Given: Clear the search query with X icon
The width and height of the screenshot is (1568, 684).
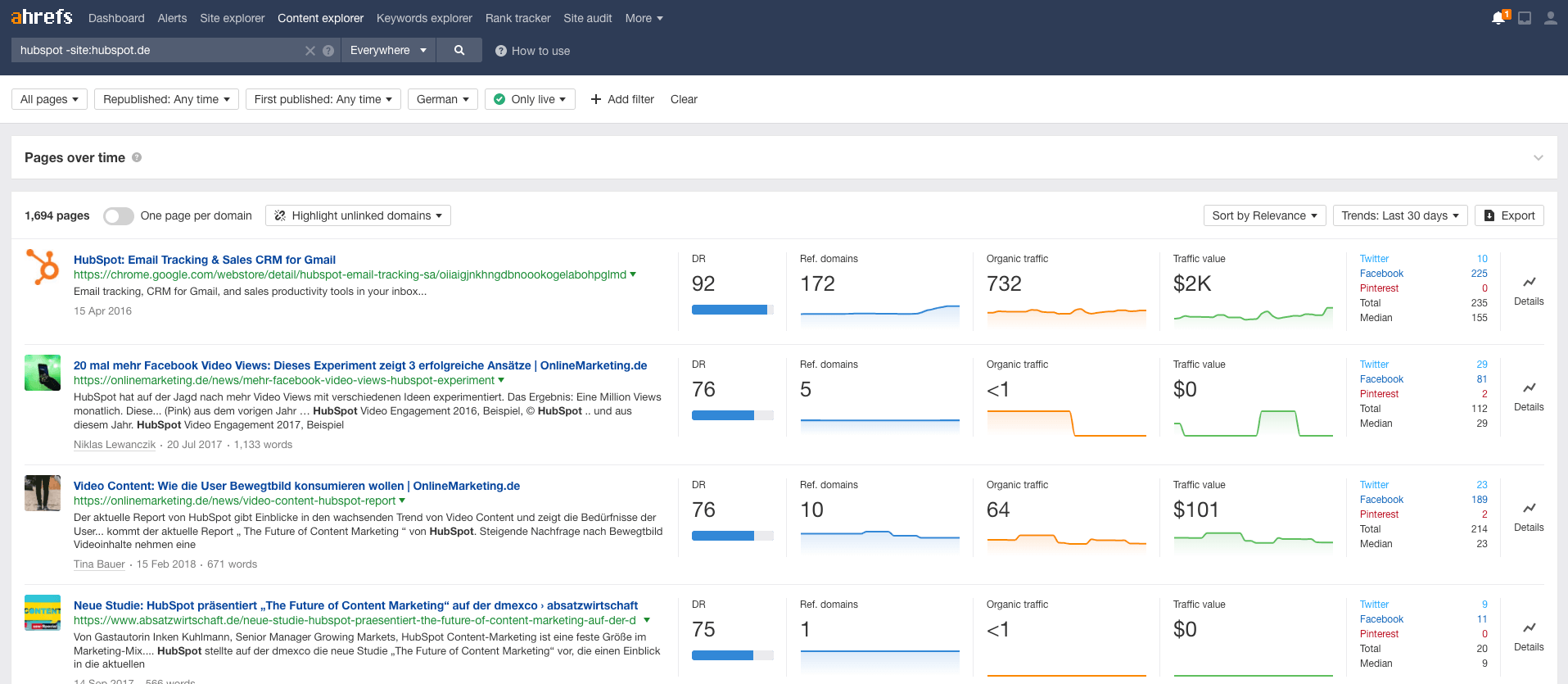Looking at the screenshot, I should click(x=310, y=51).
